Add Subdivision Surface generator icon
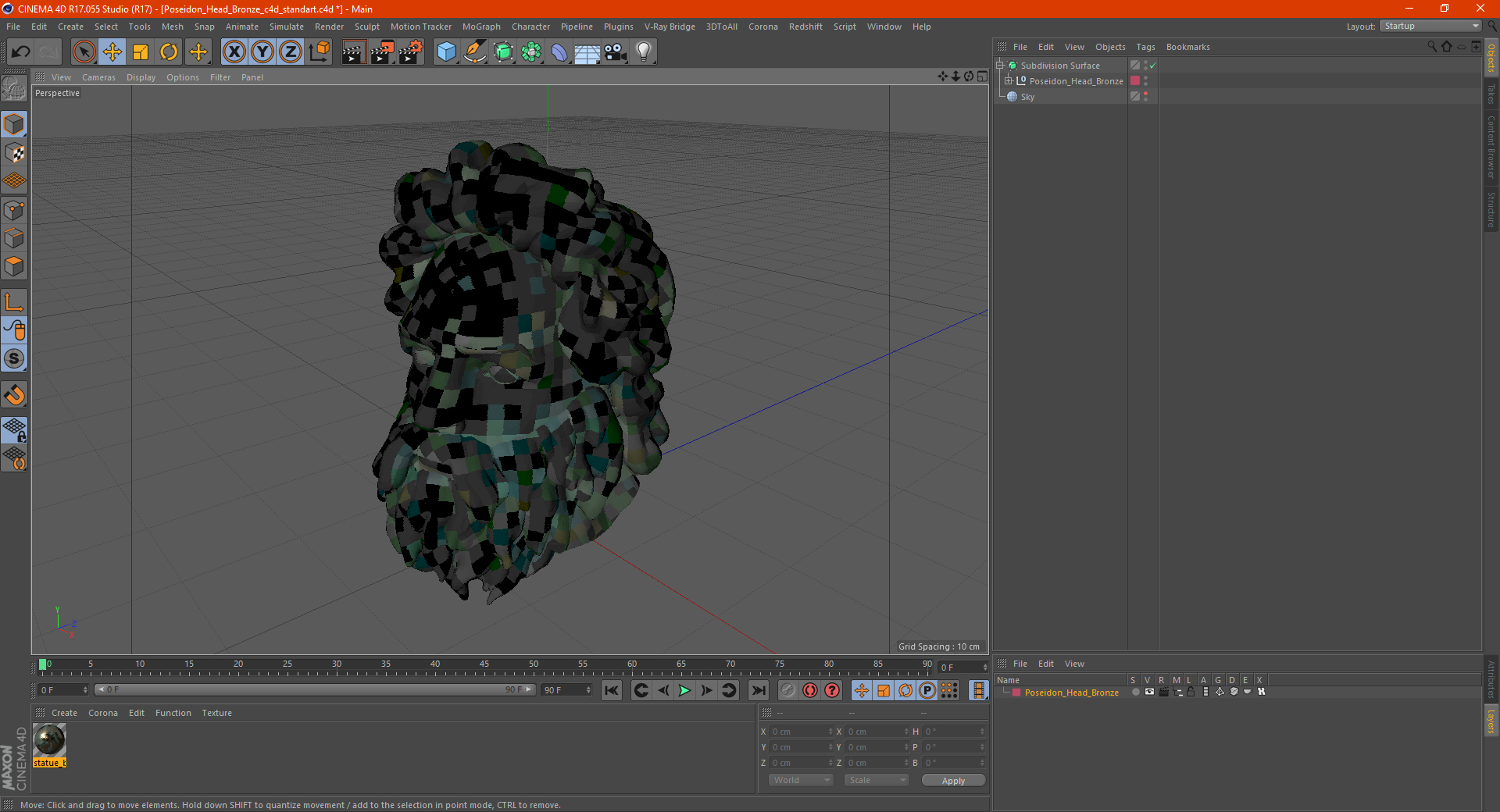The image size is (1500, 812). [x=503, y=52]
